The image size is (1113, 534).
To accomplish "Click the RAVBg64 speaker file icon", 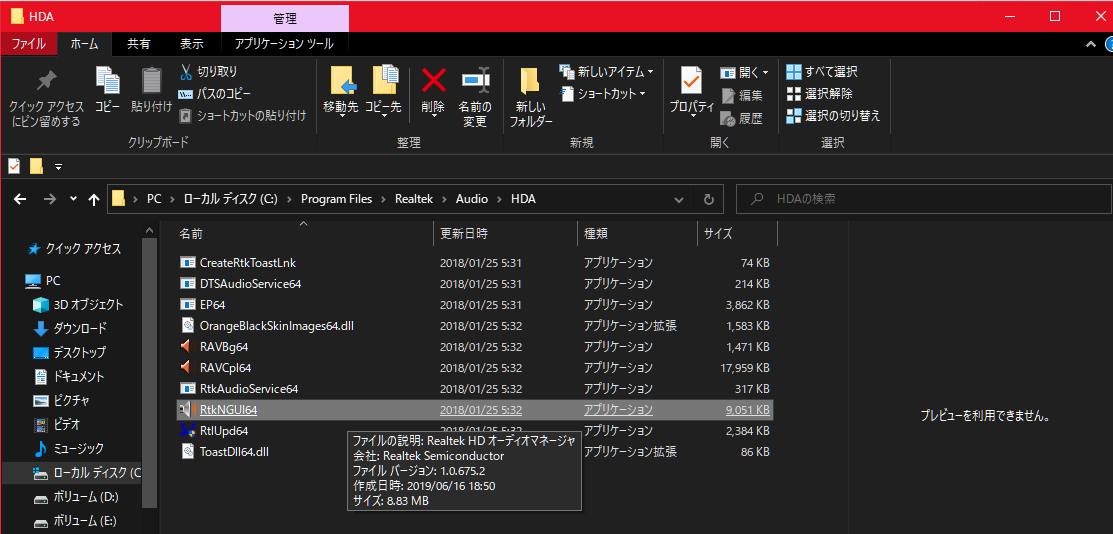I will (x=187, y=347).
